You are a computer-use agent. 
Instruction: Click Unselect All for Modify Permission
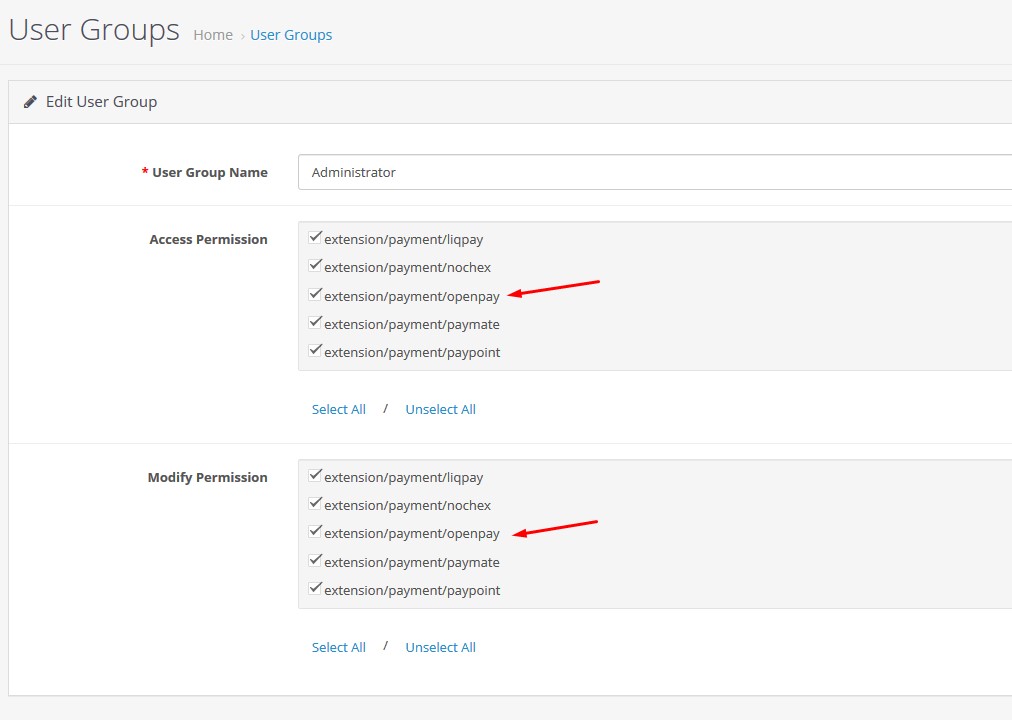coord(440,647)
